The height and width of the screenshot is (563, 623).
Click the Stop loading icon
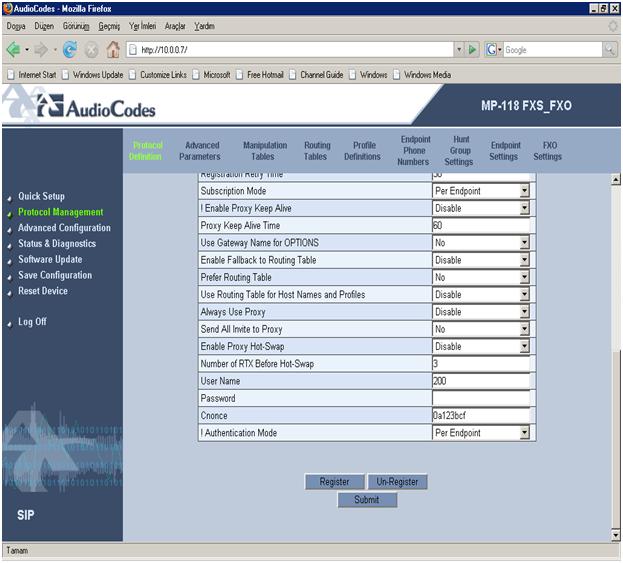pyautogui.click(x=91, y=49)
